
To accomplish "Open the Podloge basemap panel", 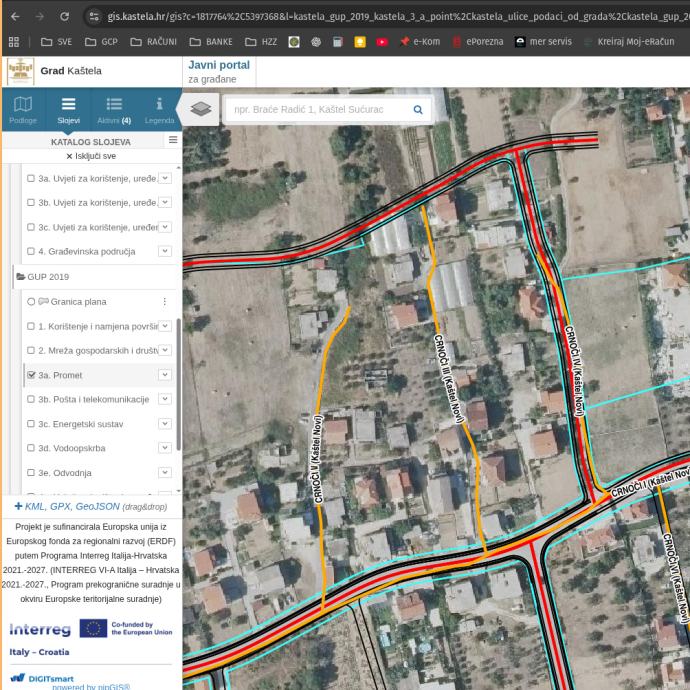I will (22, 110).
